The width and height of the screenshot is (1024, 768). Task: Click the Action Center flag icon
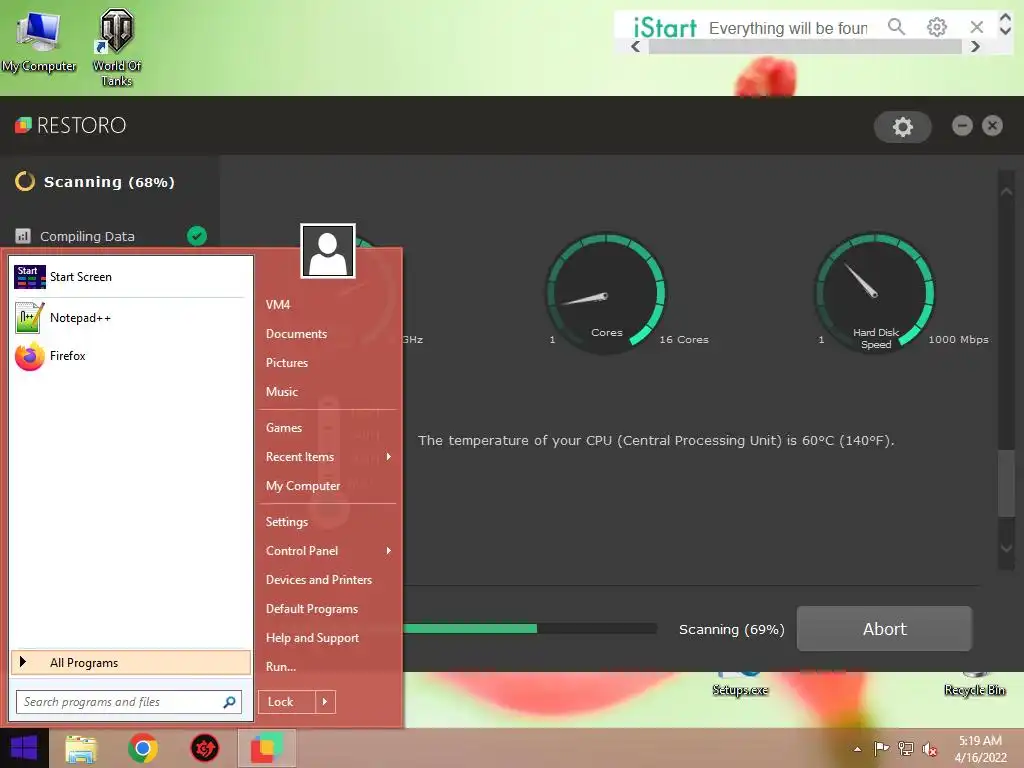click(881, 748)
